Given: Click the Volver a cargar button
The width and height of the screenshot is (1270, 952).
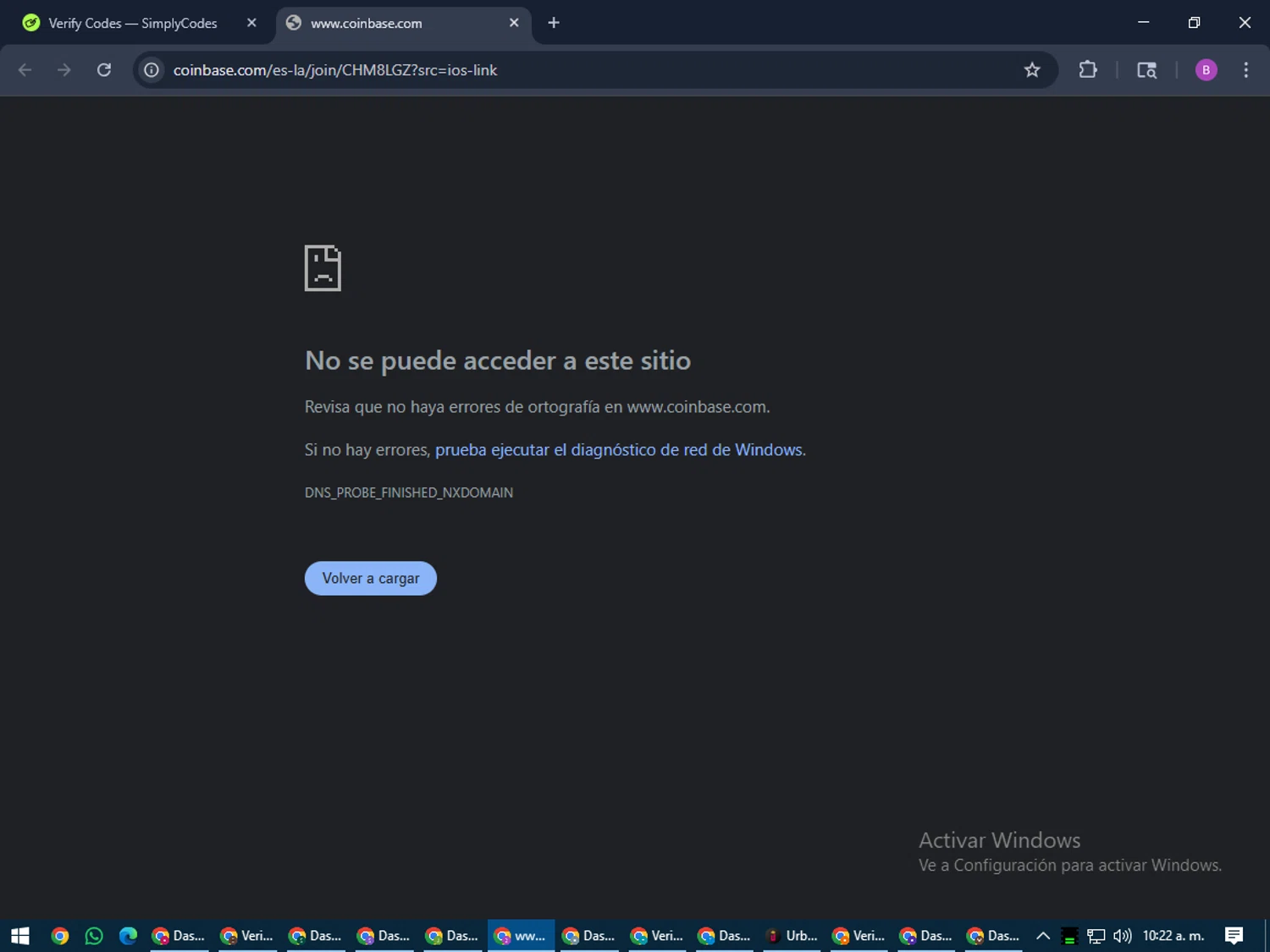Looking at the screenshot, I should (371, 579).
